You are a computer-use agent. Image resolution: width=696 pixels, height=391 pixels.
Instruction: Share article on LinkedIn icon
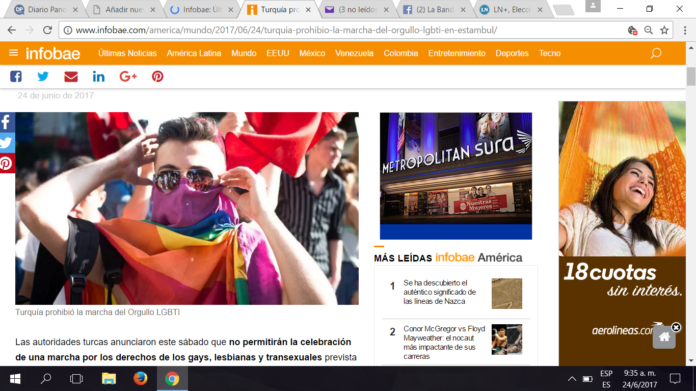(99, 76)
